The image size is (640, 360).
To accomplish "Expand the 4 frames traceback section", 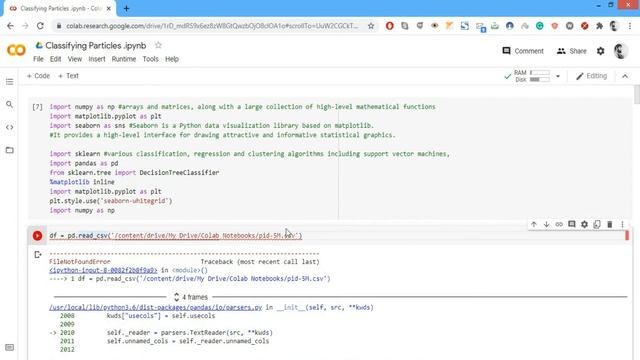I will (191, 297).
